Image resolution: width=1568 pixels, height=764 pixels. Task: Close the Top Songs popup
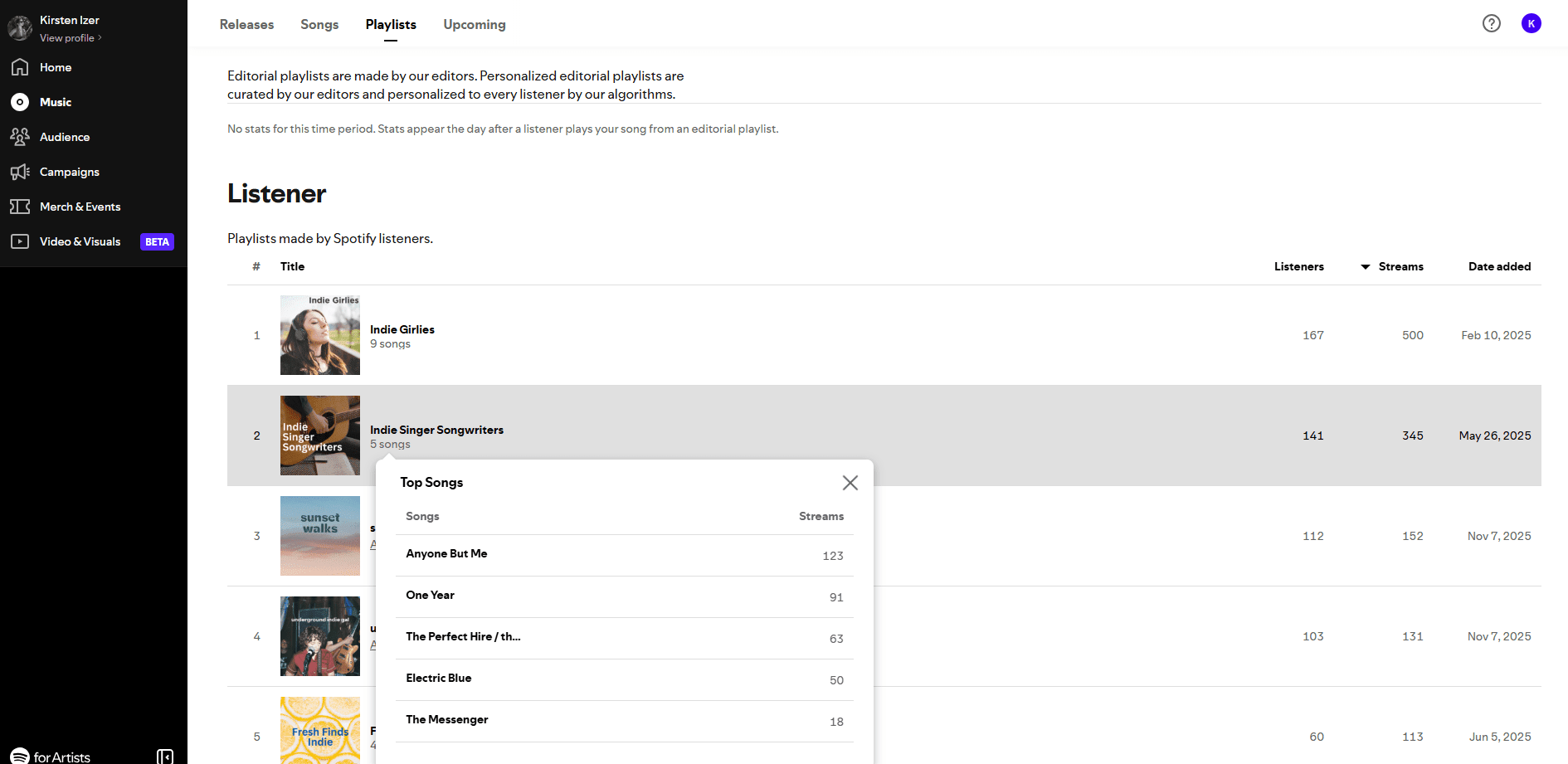[850, 483]
